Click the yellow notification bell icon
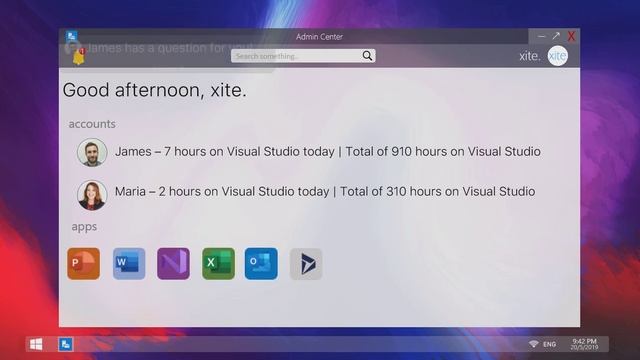640x360 pixels. click(79, 57)
